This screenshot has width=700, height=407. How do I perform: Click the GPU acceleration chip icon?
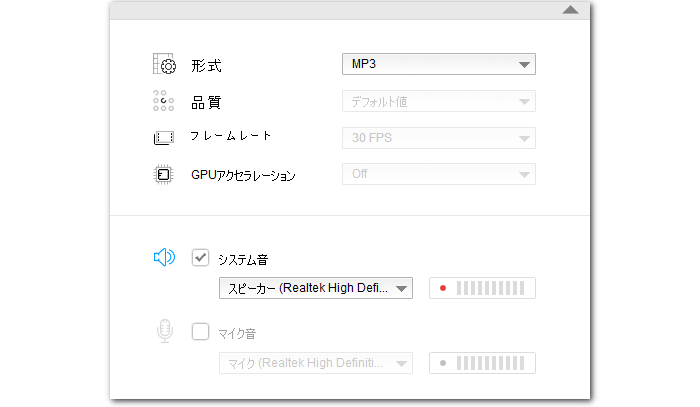(164, 174)
